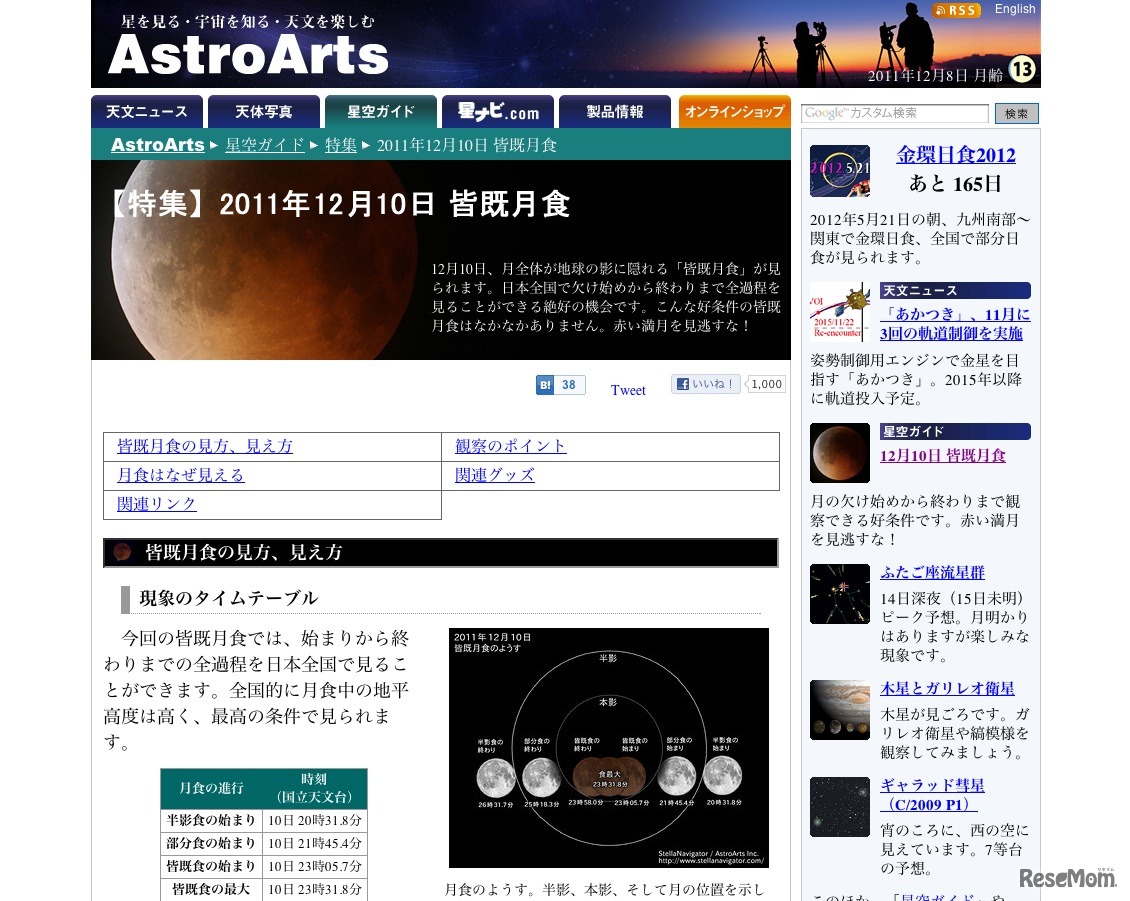Open the 天体写真 navigation tab

[264, 112]
